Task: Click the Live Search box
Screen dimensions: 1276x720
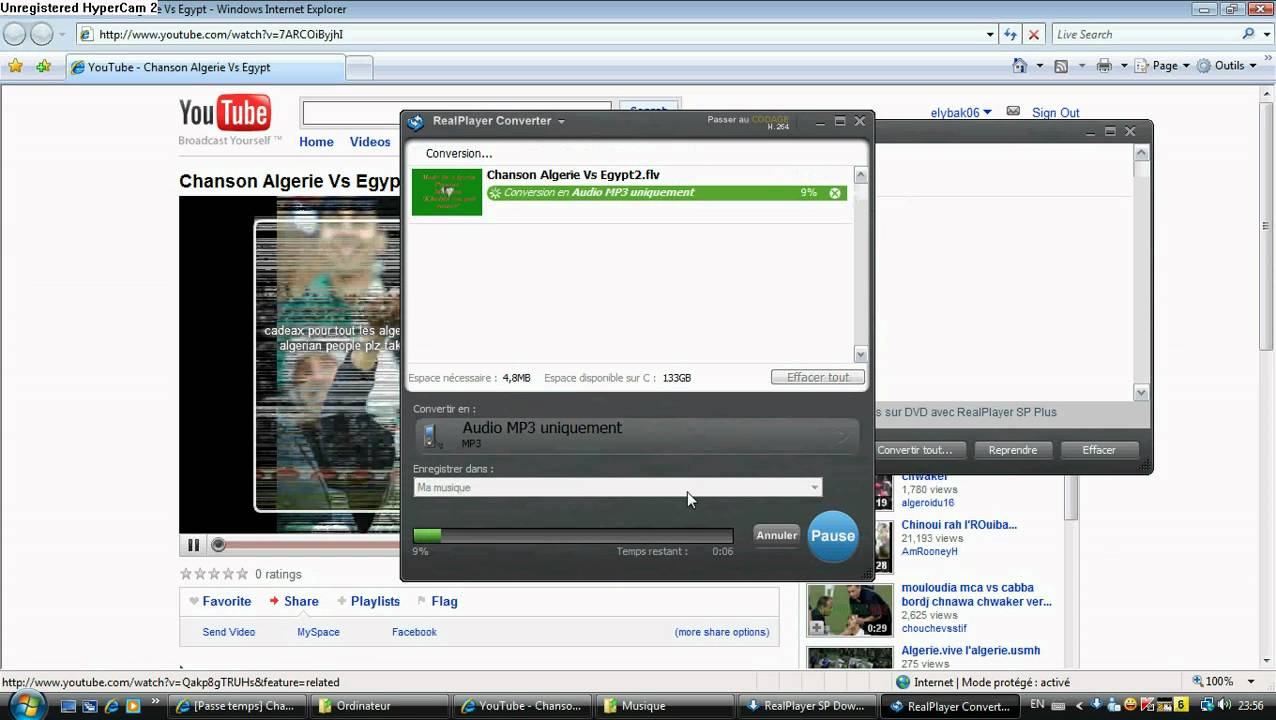Action: (x=1145, y=34)
